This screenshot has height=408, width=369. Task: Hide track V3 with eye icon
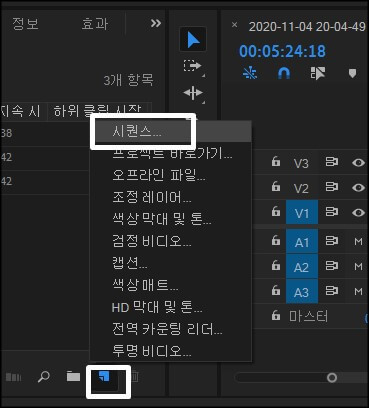(358, 162)
